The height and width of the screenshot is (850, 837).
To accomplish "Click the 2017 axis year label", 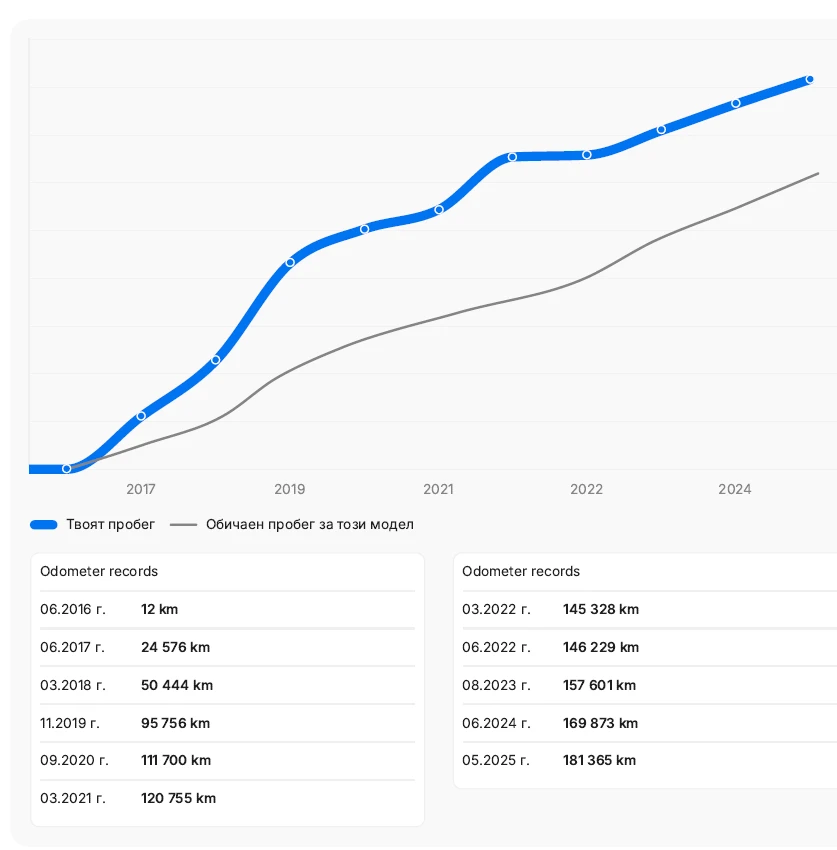I will pos(141,489).
